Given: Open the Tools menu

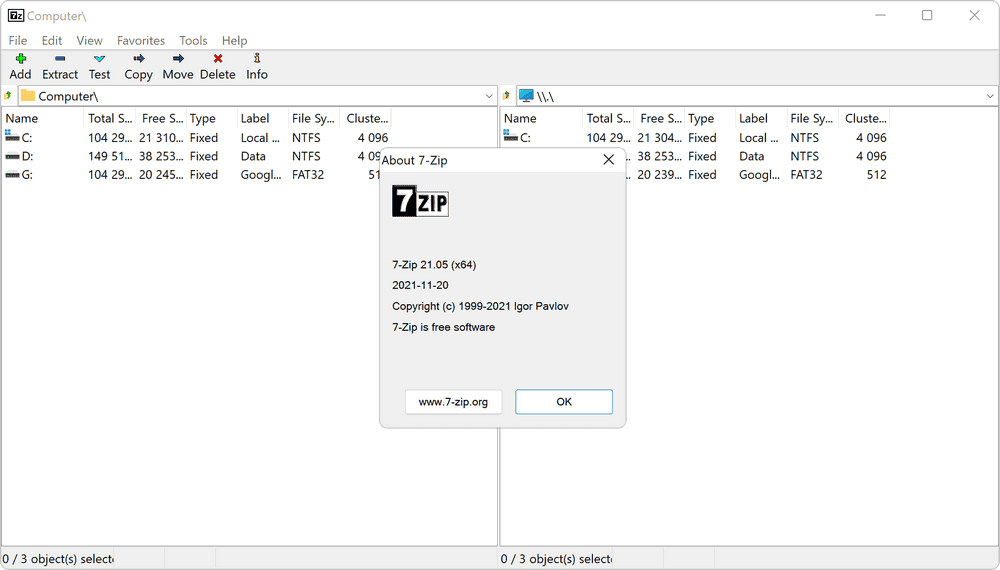Looking at the screenshot, I should (193, 40).
